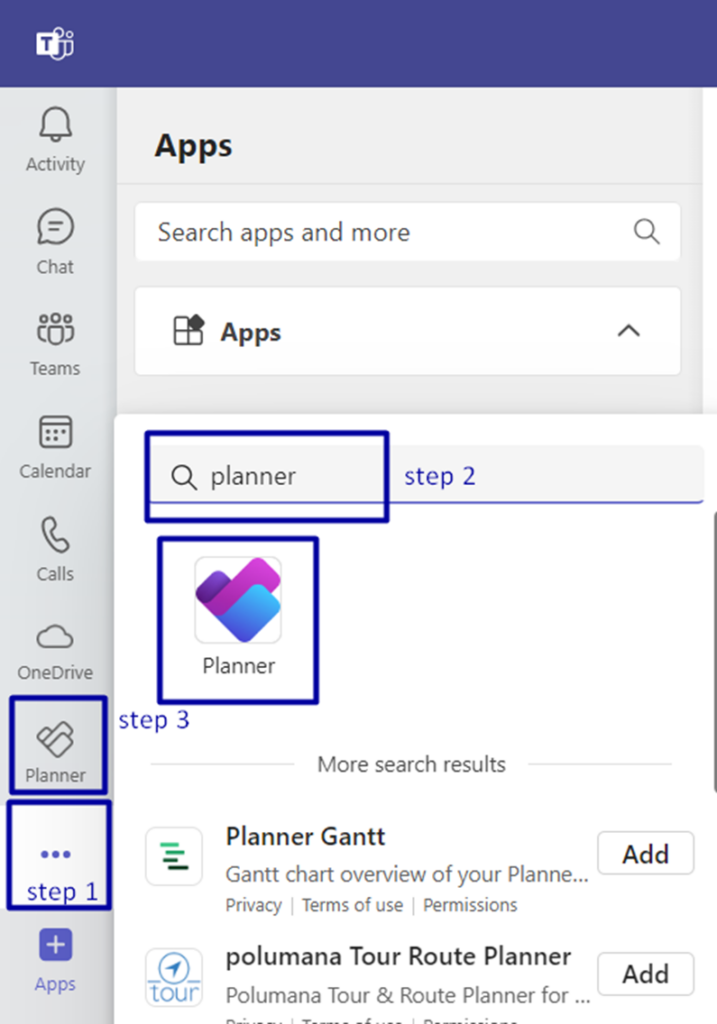Open the pinned Planner sidebar icon

pyautogui.click(x=57, y=738)
